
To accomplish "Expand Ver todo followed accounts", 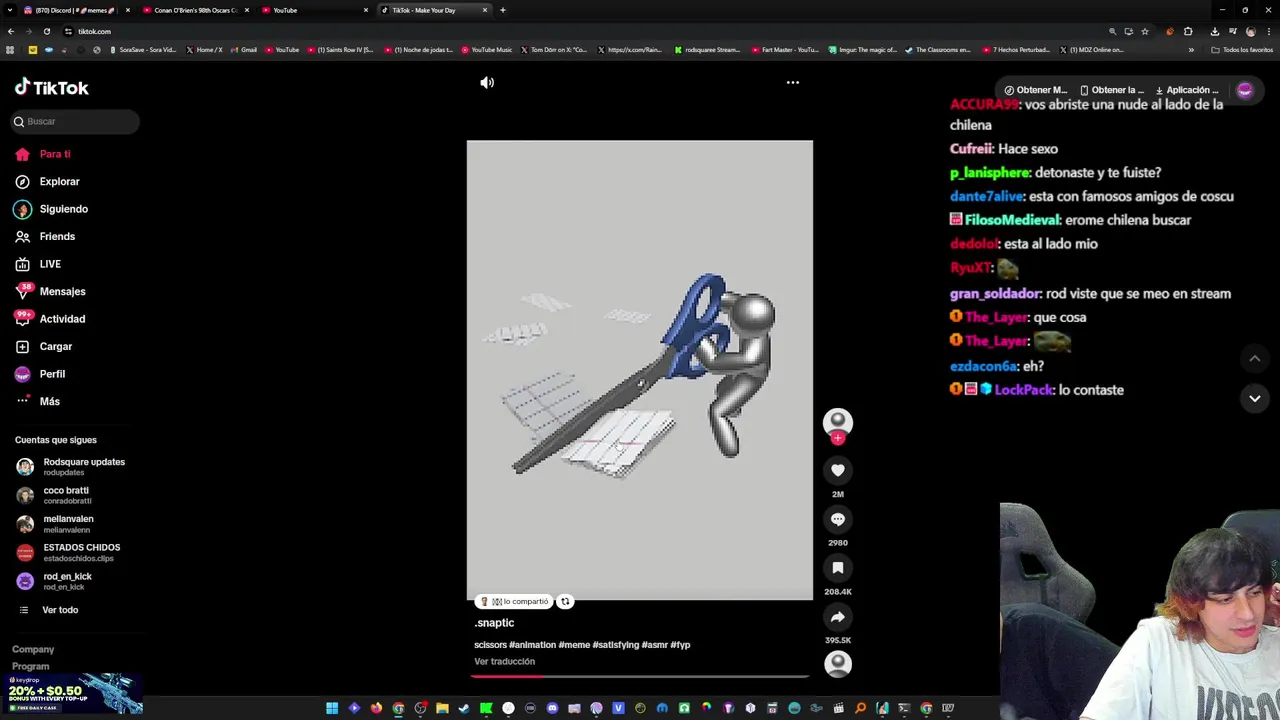I will (x=60, y=610).
